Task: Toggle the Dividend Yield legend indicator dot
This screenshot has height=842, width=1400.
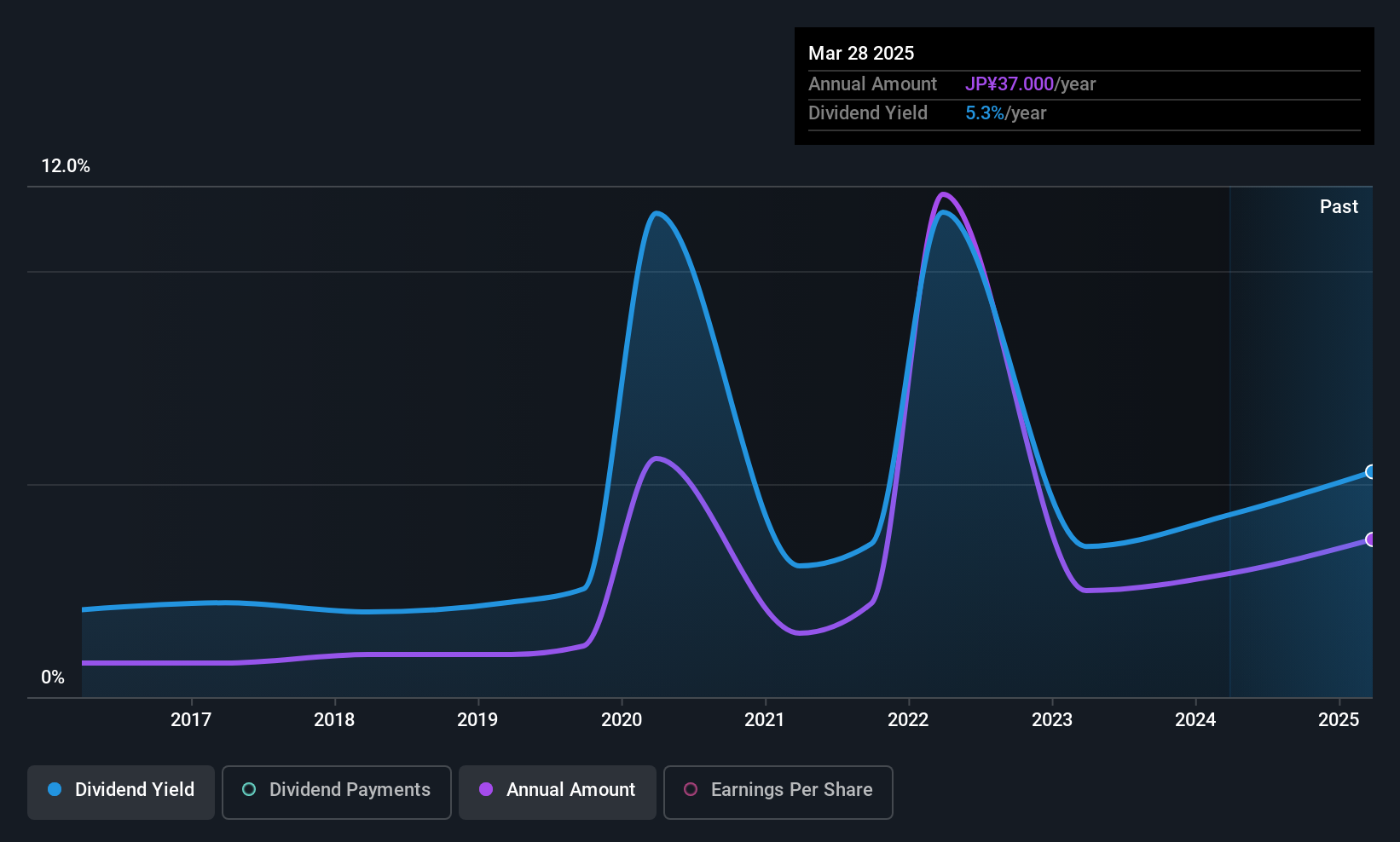Action: (54, 790)
